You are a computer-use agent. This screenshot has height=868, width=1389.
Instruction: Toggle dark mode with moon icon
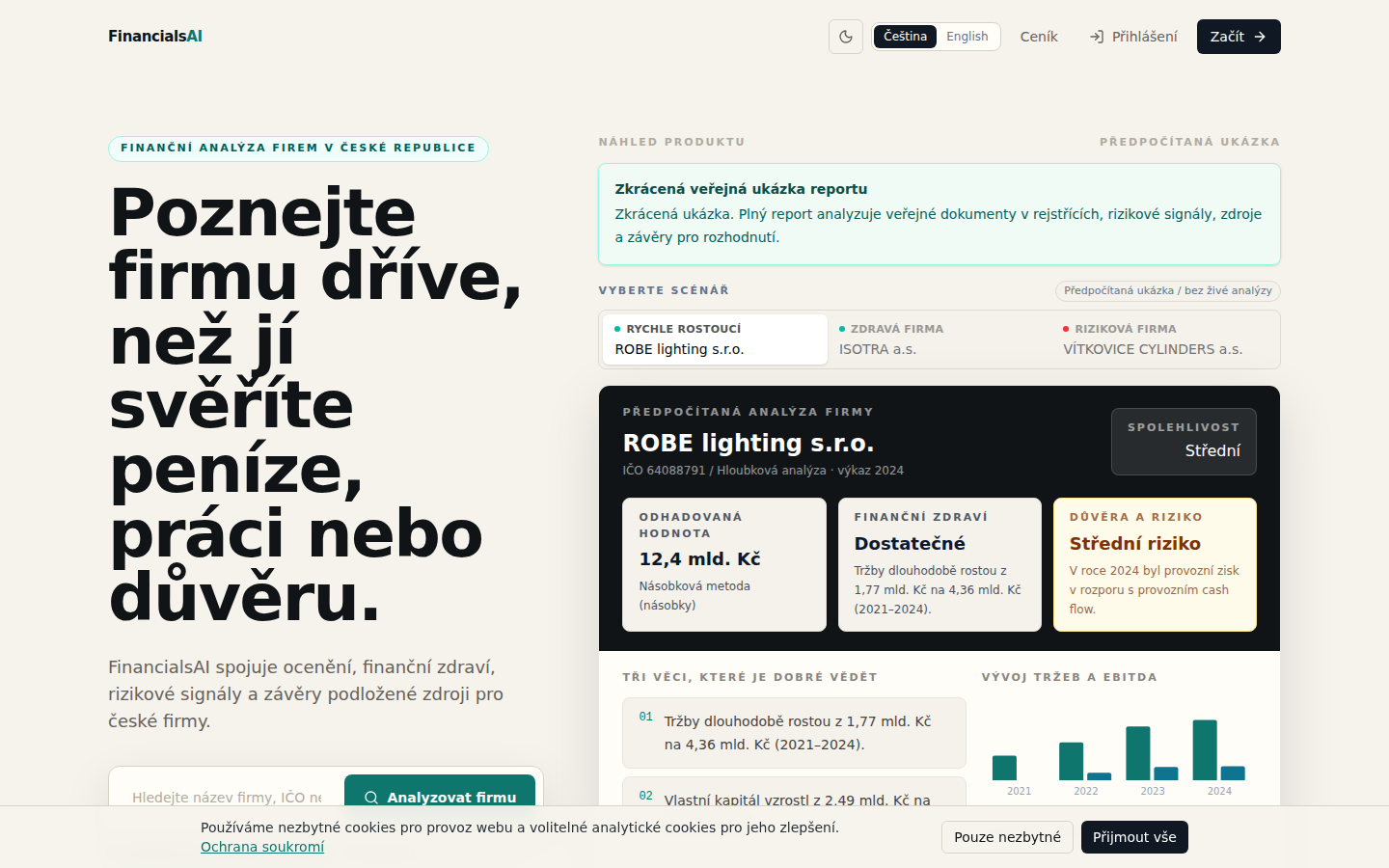pyautogui.click(x=846, y=37)
